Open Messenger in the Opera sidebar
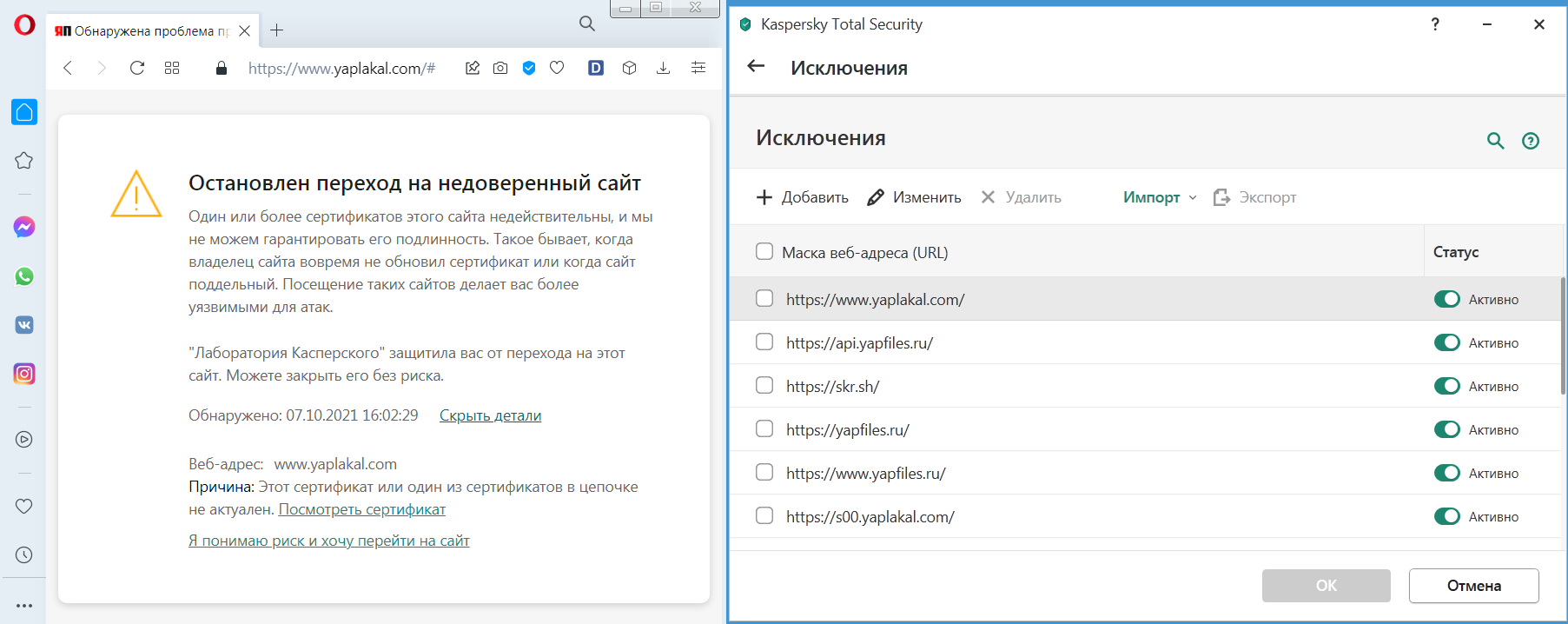 [x=24, y=227]
